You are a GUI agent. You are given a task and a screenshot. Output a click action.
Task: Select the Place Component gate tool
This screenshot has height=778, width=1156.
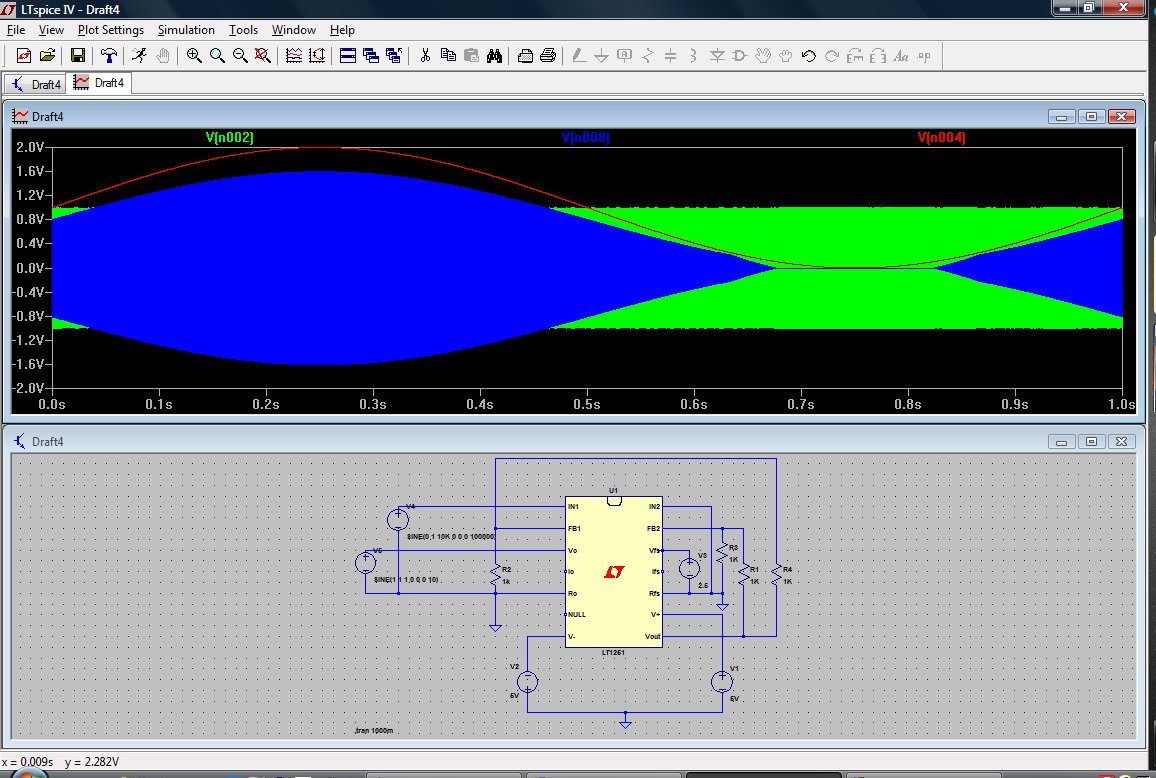(x=739, y=56)
